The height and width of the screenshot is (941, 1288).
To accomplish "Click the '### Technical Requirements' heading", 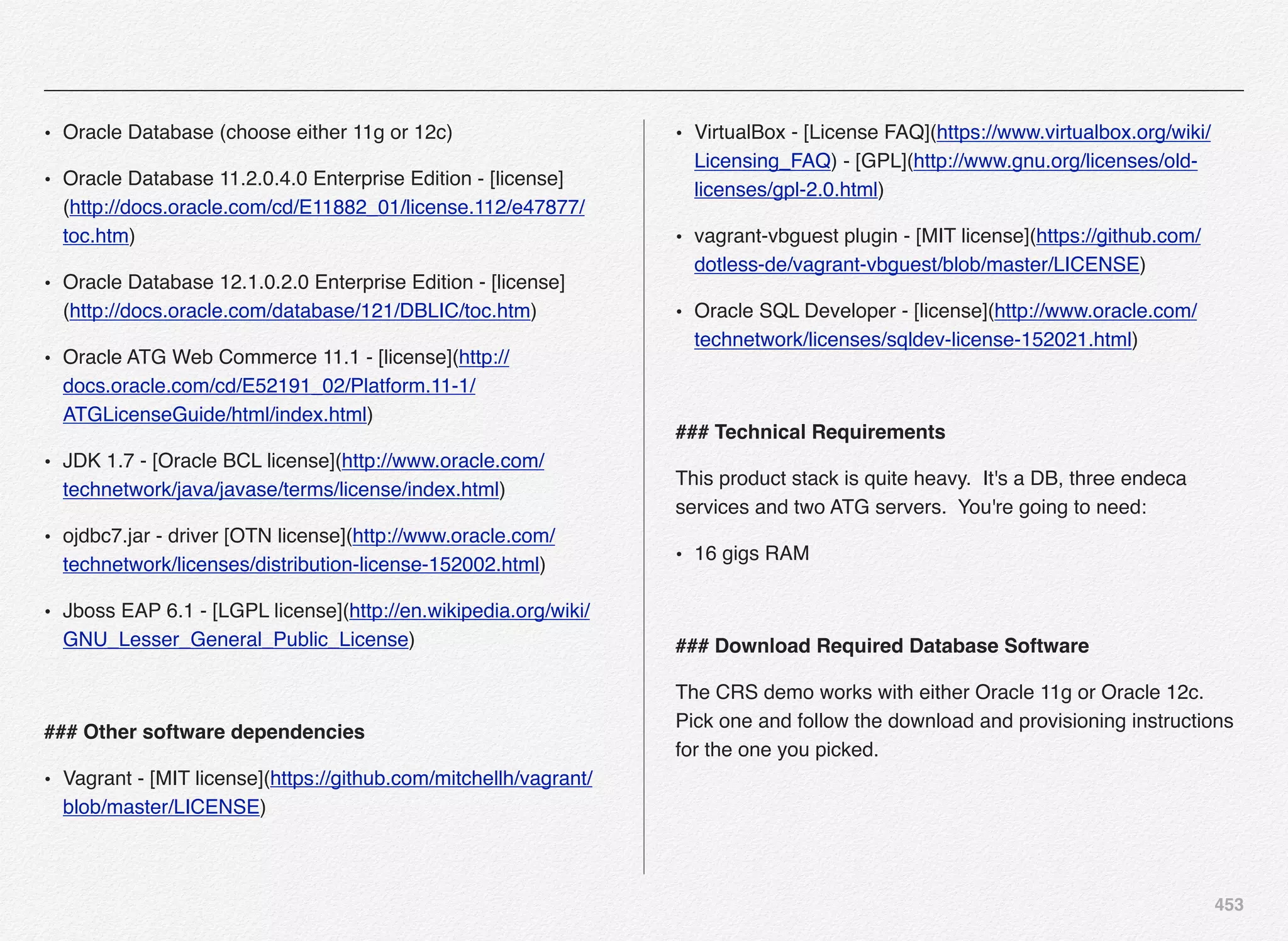I will click(810, 432).
